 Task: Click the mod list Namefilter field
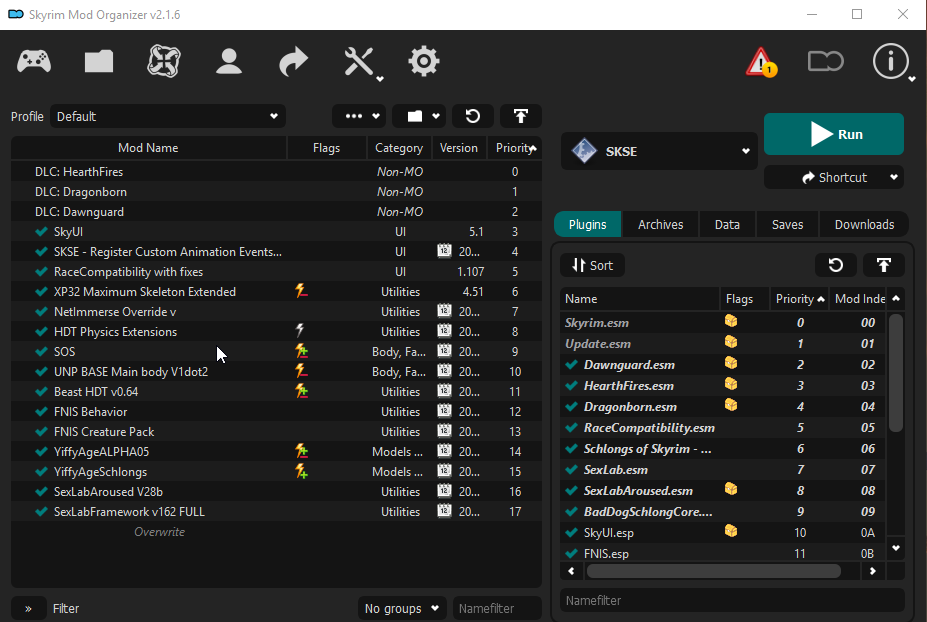[497, 608]
